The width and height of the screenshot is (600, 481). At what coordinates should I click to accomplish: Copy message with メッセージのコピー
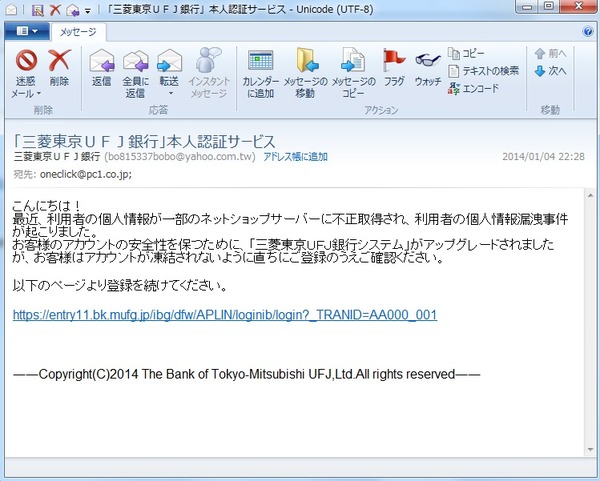tap(353, 73)
